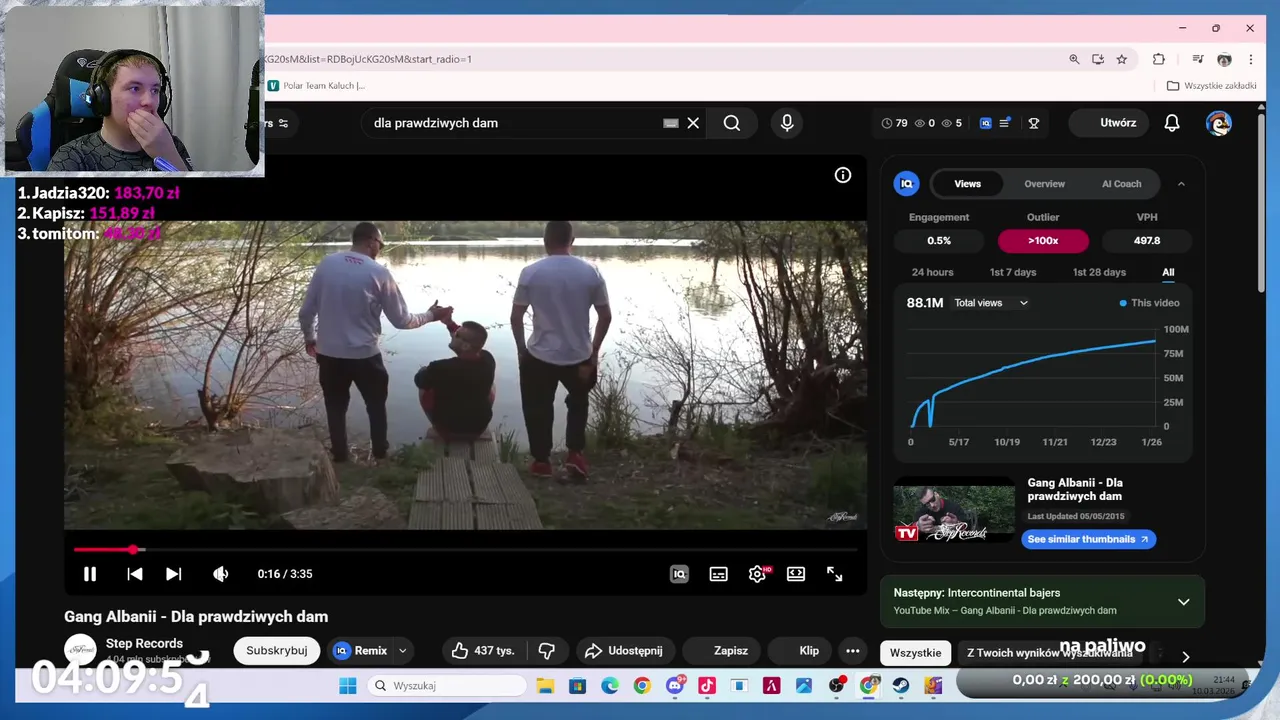Open the player settings gear
Screen dimensions: 1280x720
(757, 574)
